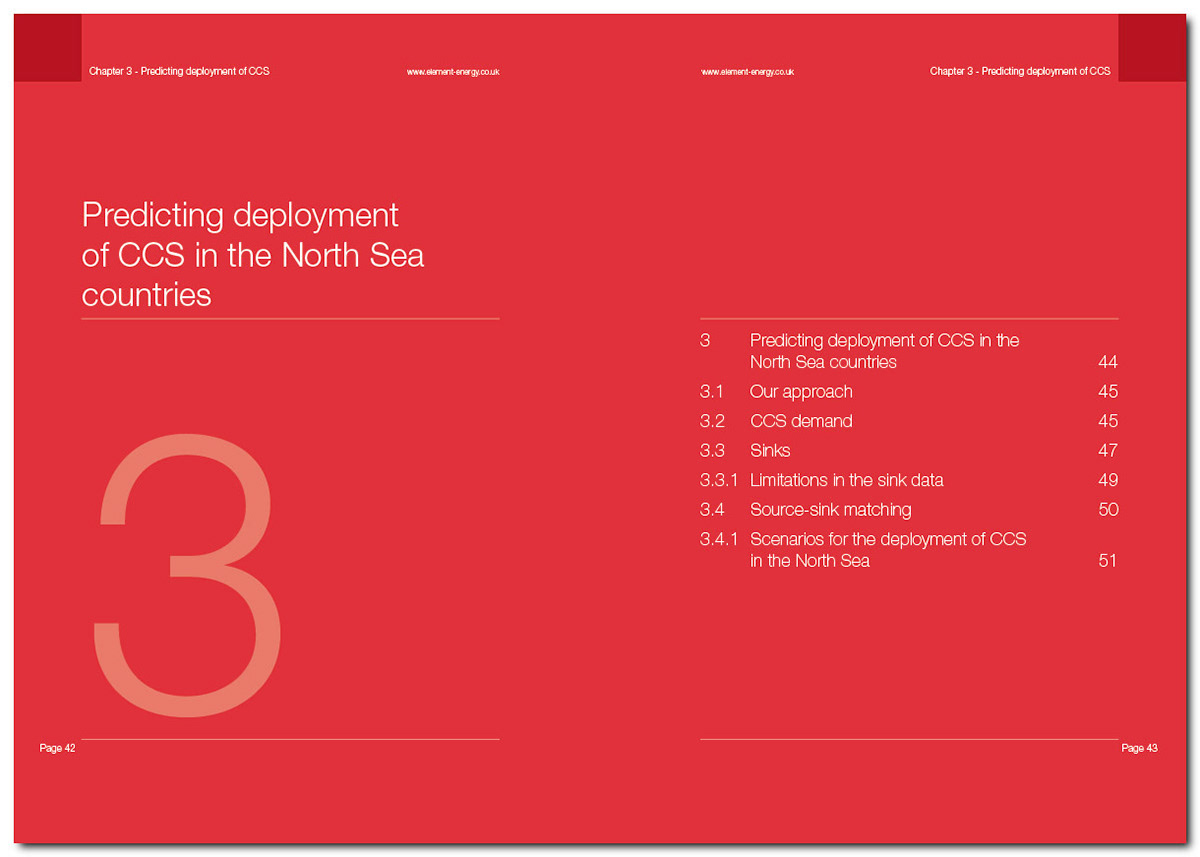Click section number 3.4.1 in the contents
Image resolution: width=1200 pixels, height=857 pixels.
coord(719,539)
